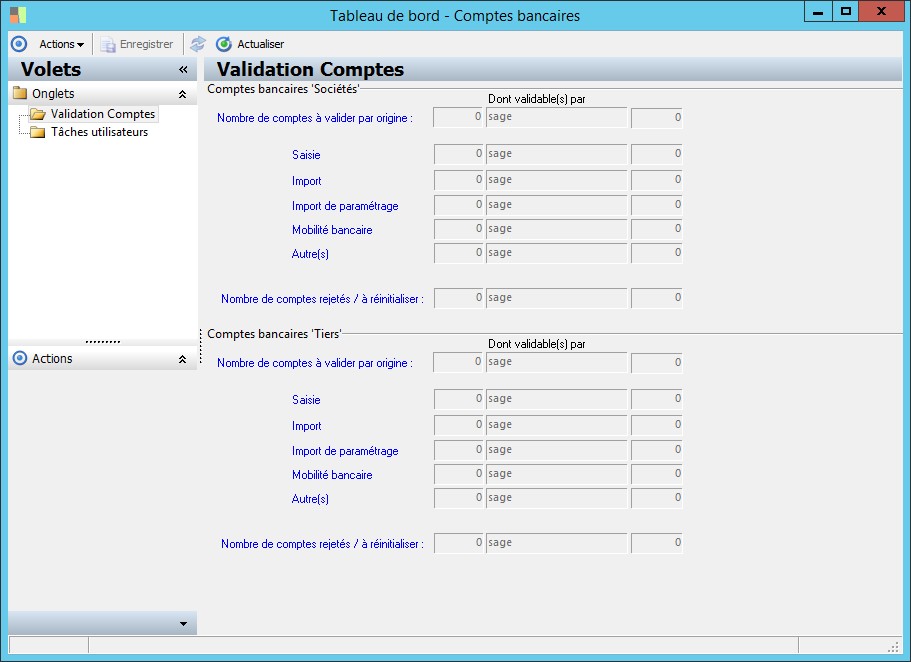The width and height of the screenshot is (911, 662).
Task: Click the Sociétés Saisie count field
Action: click(x=459, y=154)
